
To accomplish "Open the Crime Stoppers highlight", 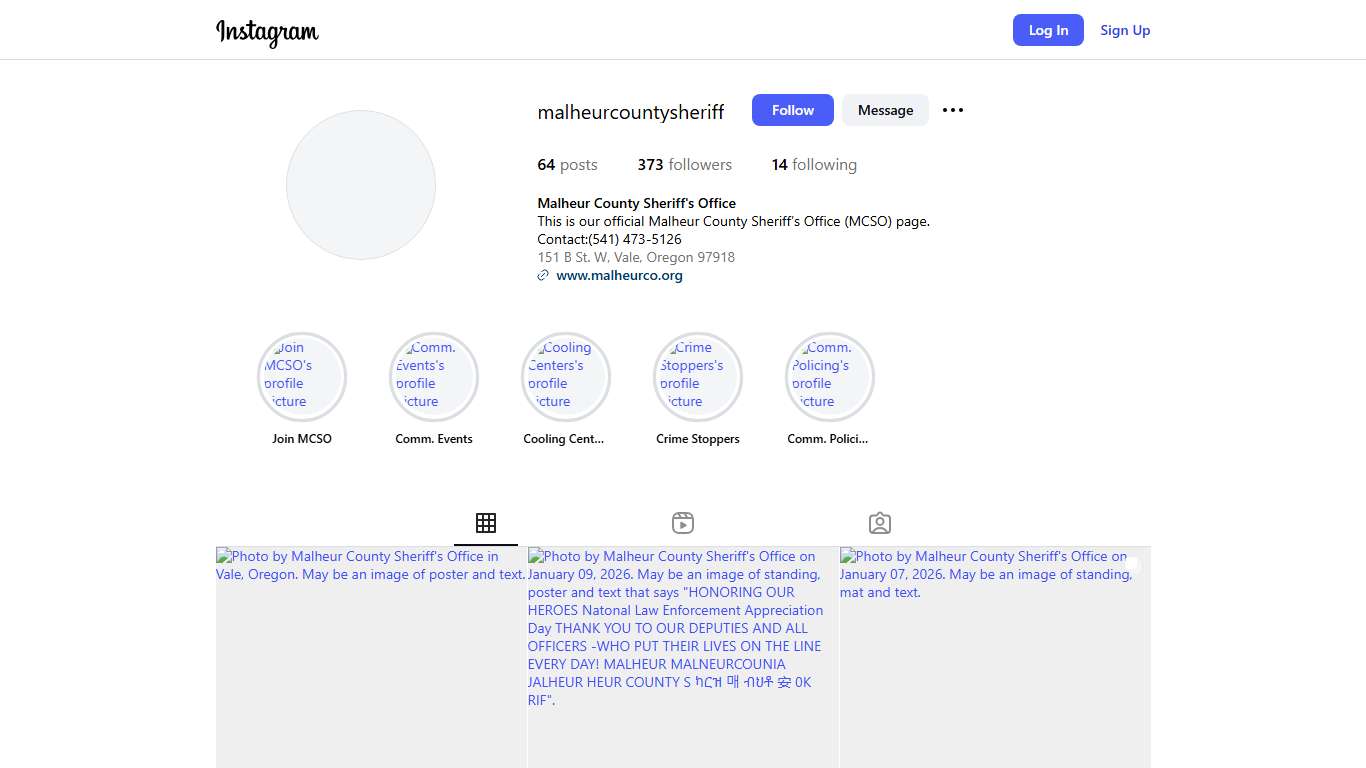I will pyautogui.click(x=698, y=377).
